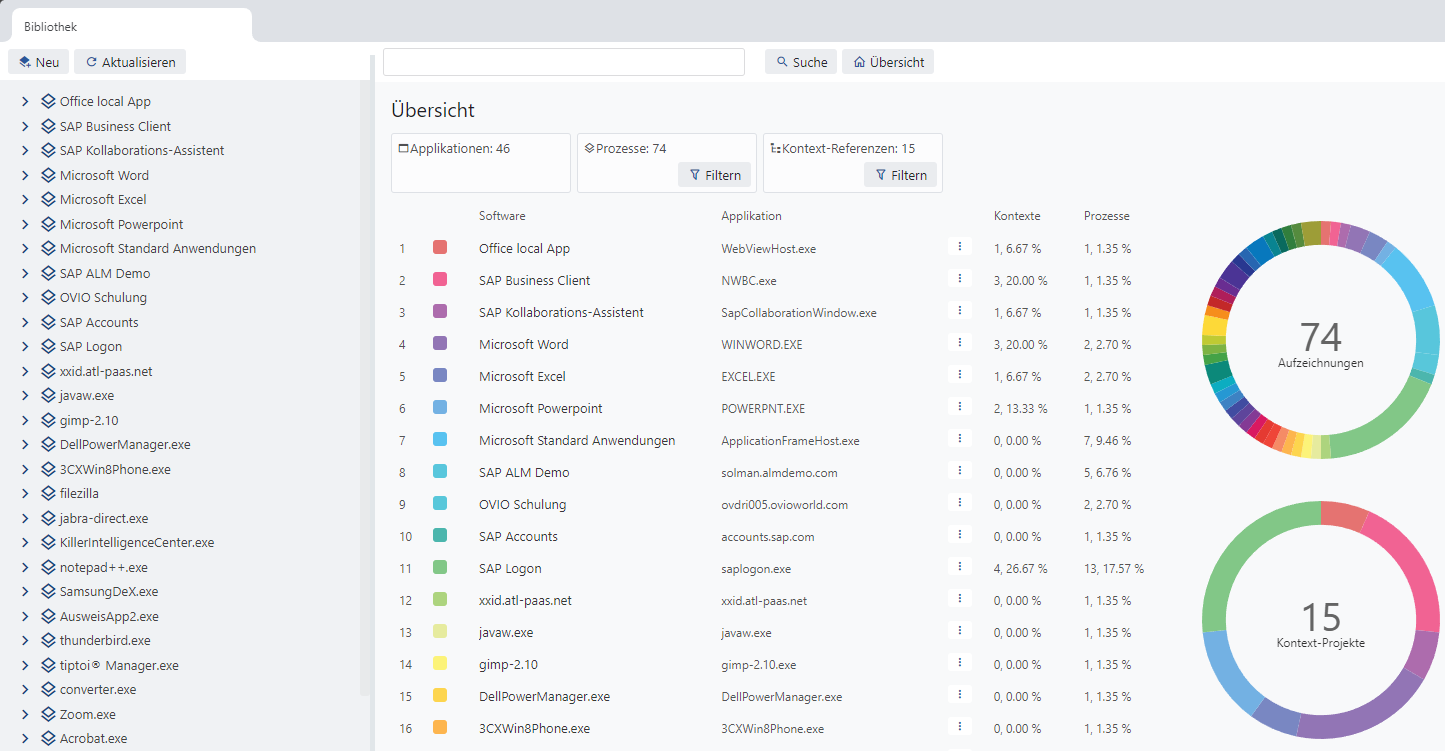Select SAP Accounts in the tree

click(99, 323)
